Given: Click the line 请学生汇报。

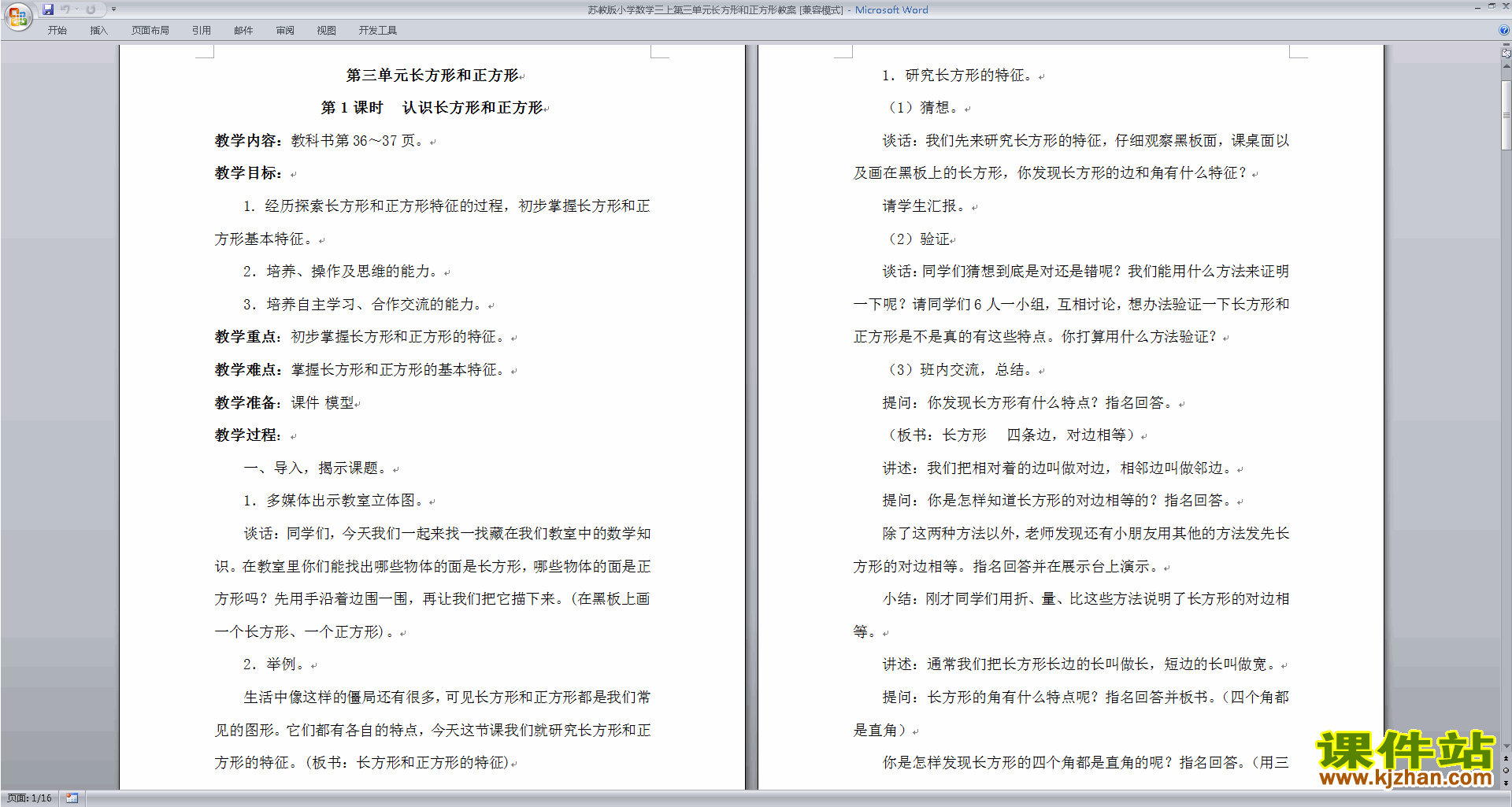Looking at the screenshot, I should coord(925,206).
